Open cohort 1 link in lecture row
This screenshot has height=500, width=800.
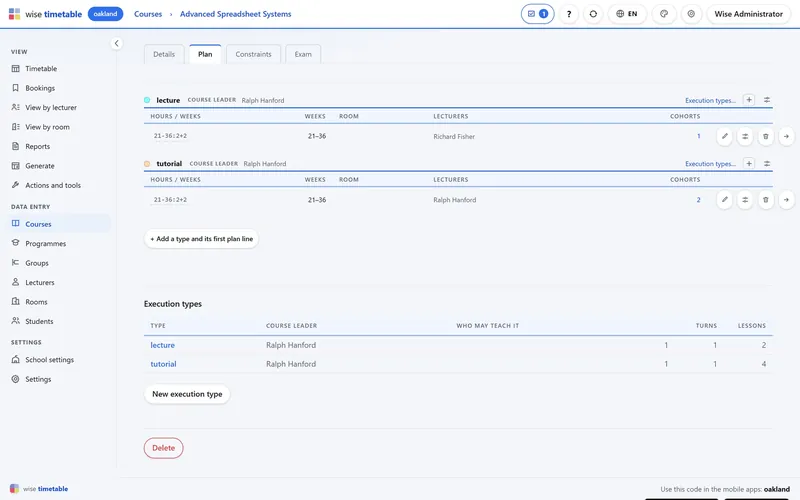click(x=698, y=136)
